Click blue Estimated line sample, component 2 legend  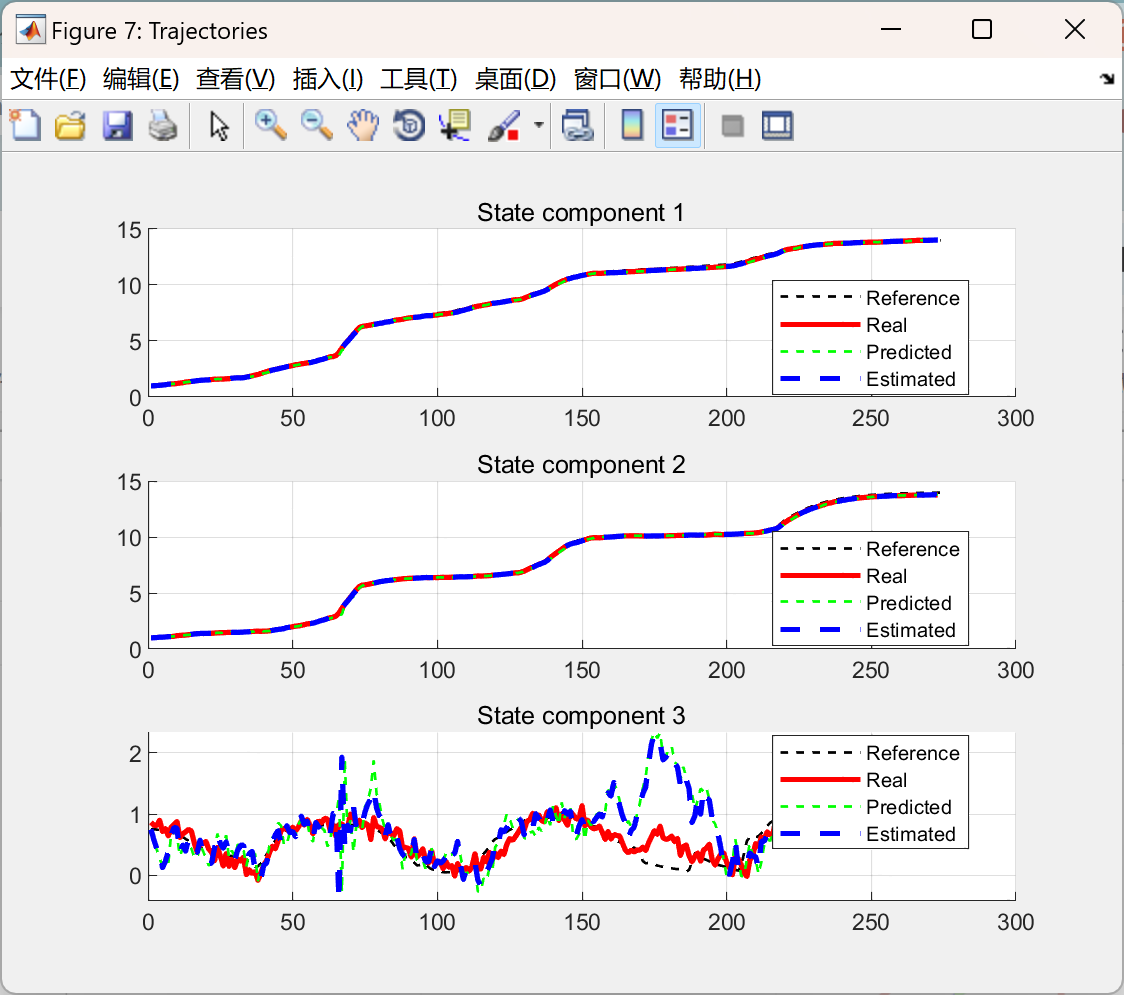click(820, 629)
